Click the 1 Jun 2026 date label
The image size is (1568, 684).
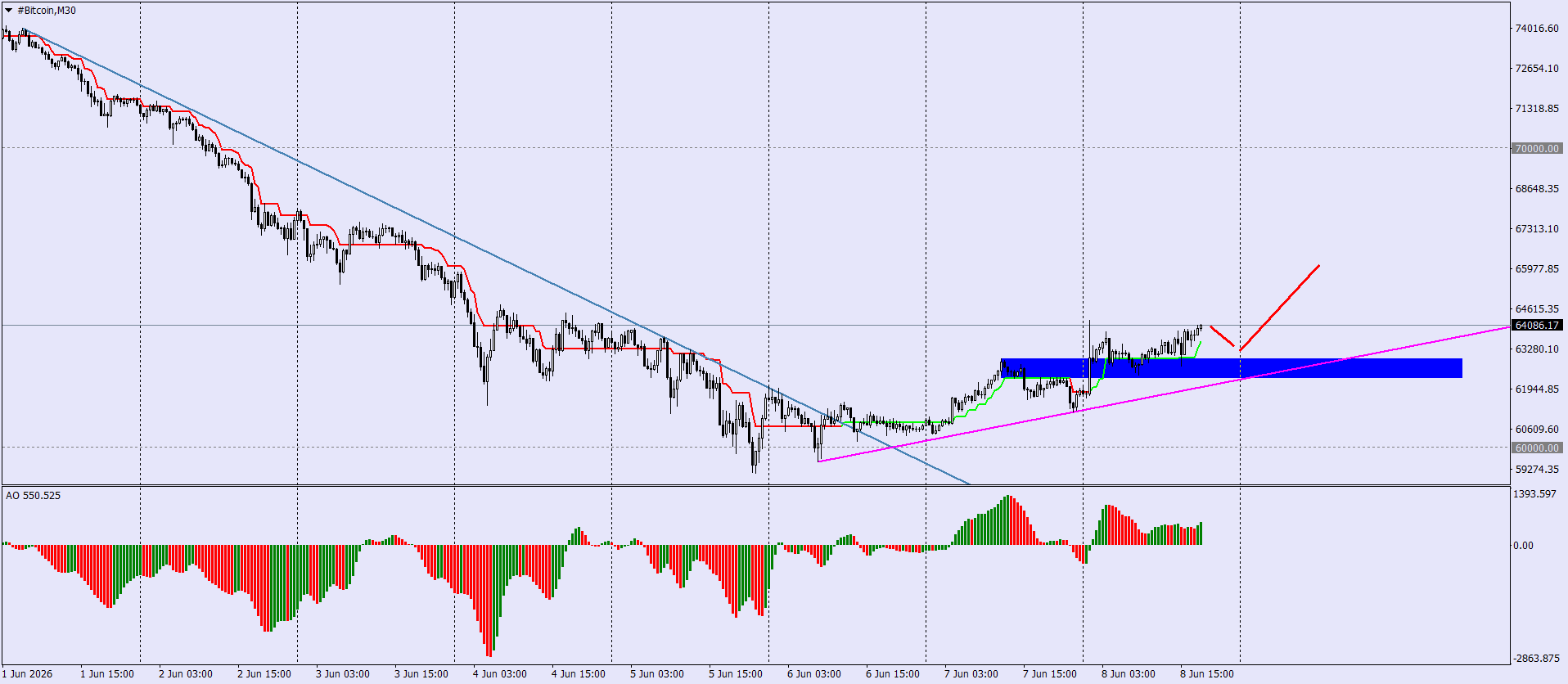[x=27, y=674]
